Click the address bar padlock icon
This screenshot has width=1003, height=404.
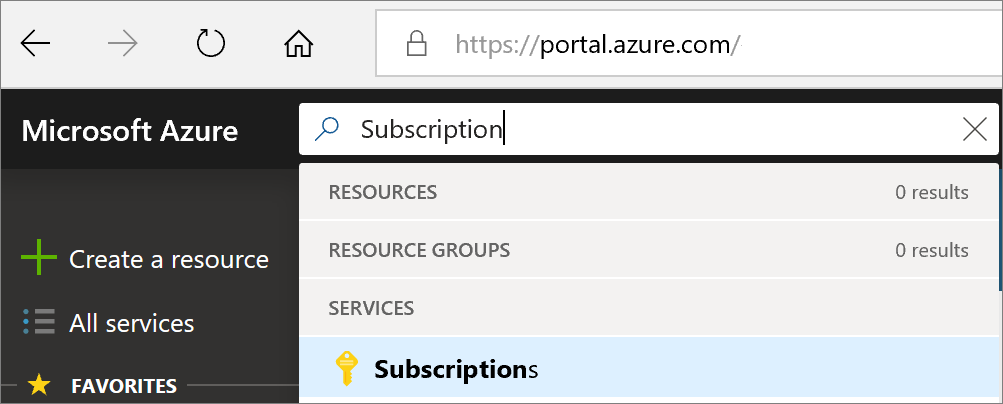click(x=416, y=45)
